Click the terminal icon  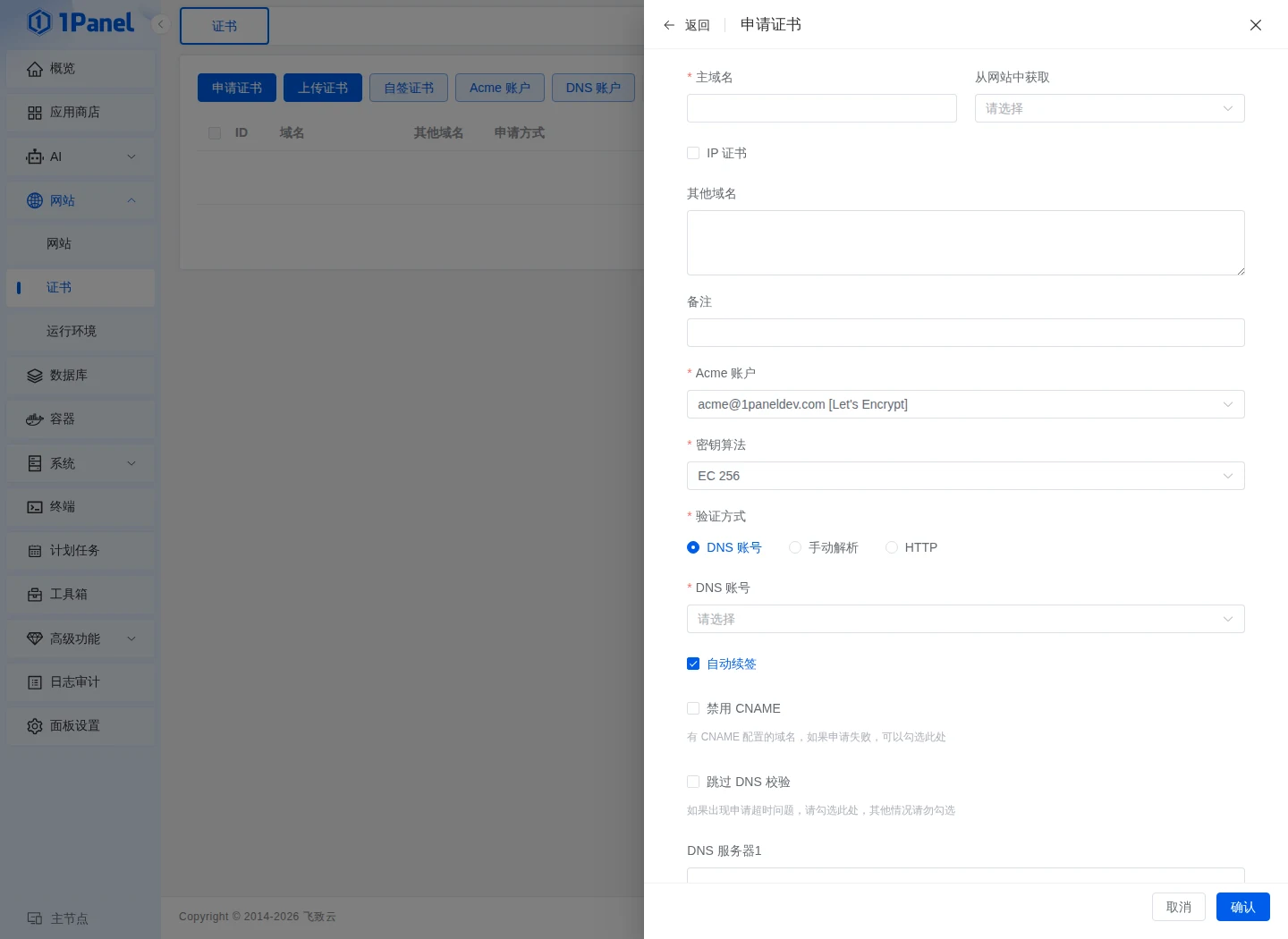point(35,507)
